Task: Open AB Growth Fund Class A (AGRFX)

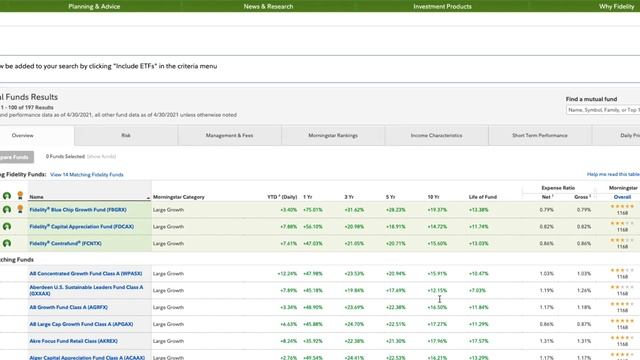Action: pyautogui.click(x=69, y=307)
